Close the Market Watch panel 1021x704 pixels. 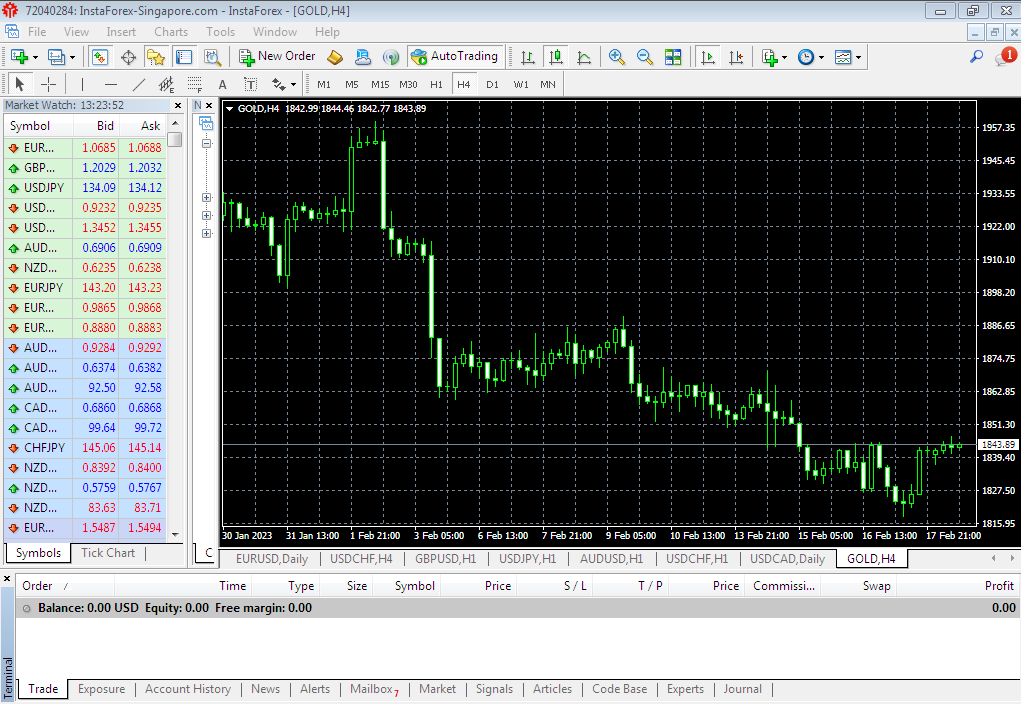[178, 106]
